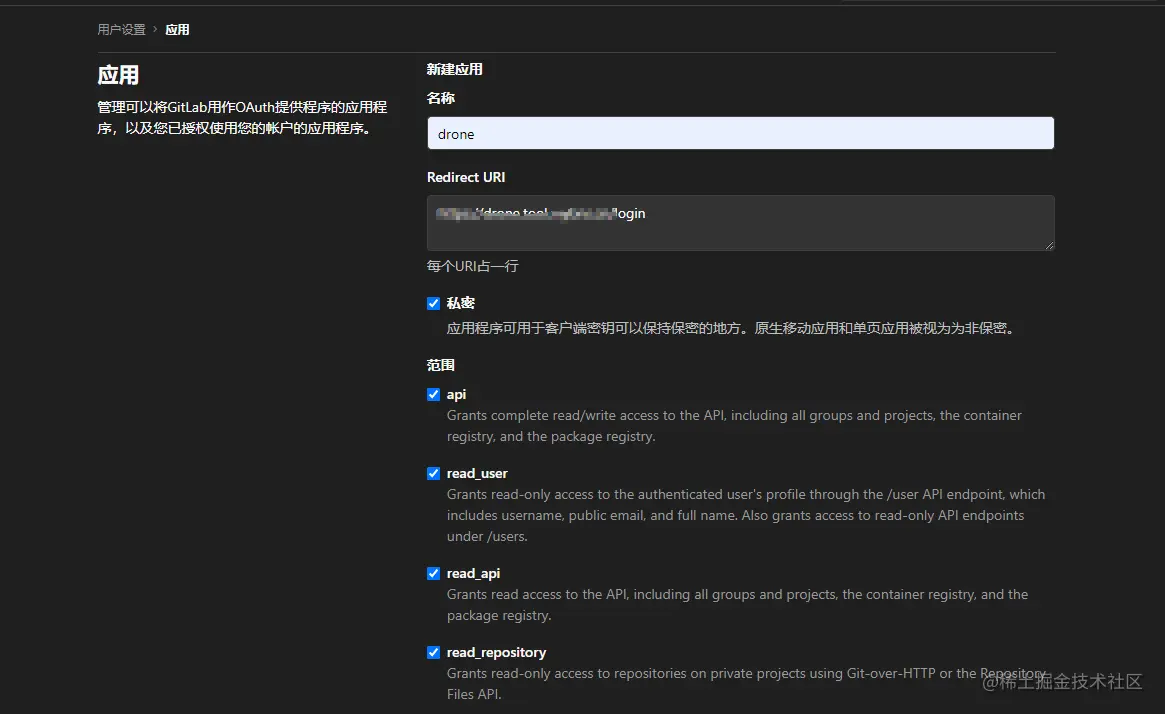Click the 用户设置 breadcrumb link
Viewport: 1165px width, 714px height.
point(121,30)
